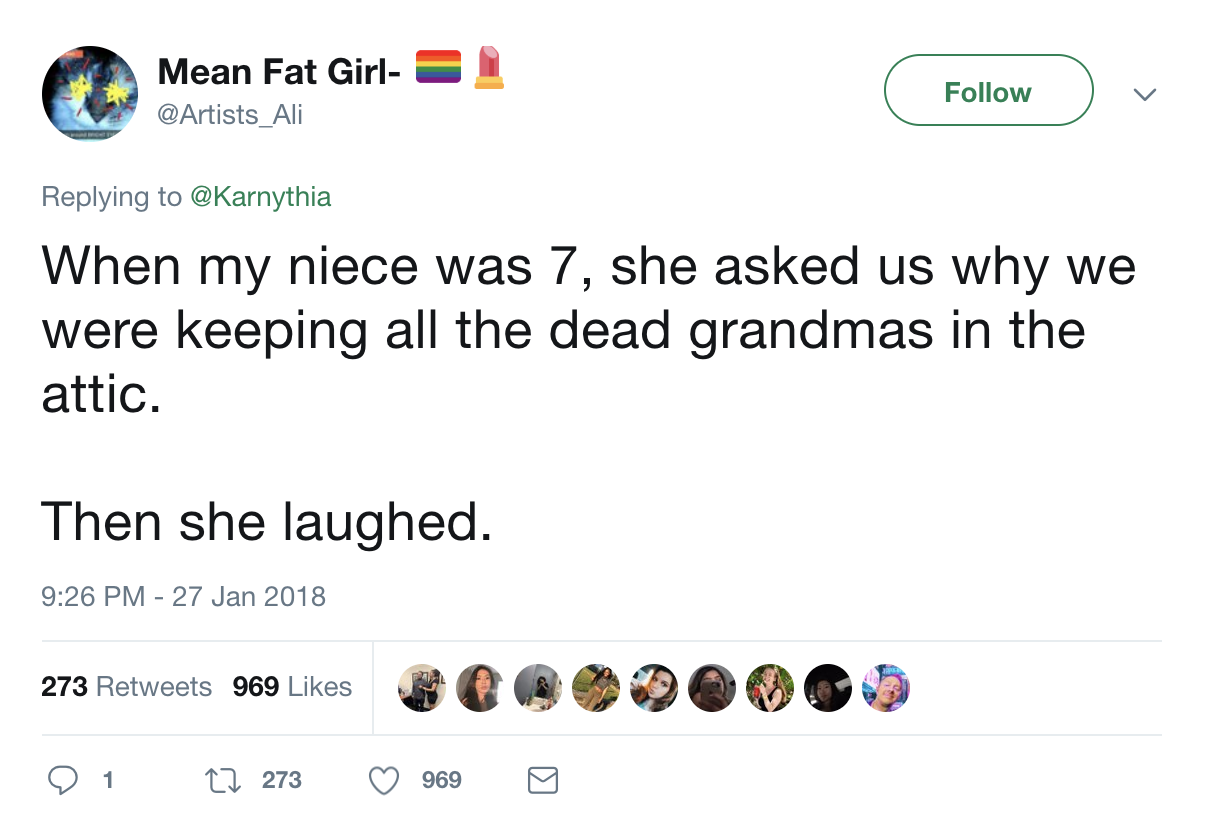Select the liker avatar holding a red cup
The height and width of the screenshot is (822, 1216).
pos(770,688)
